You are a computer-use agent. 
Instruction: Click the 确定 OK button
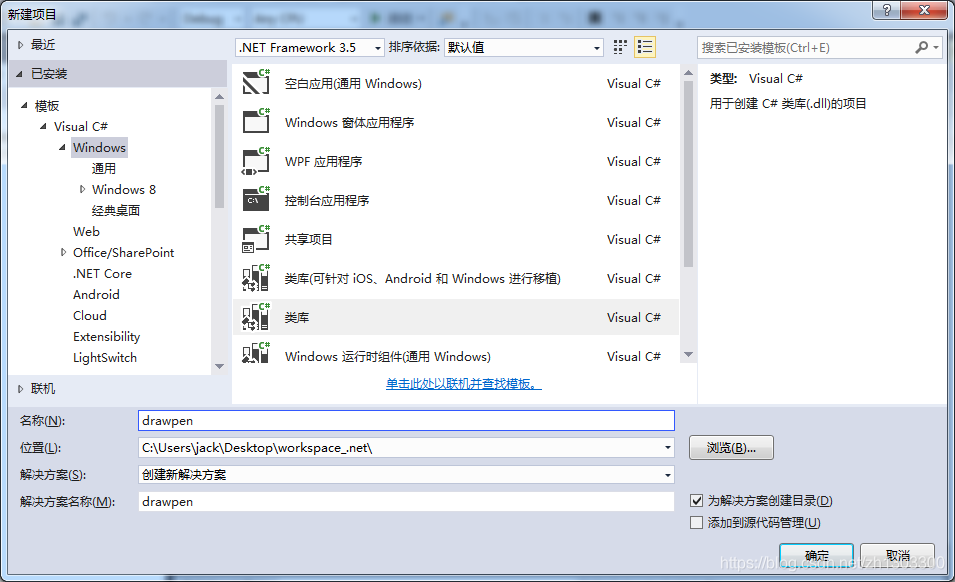click(816, 555)
